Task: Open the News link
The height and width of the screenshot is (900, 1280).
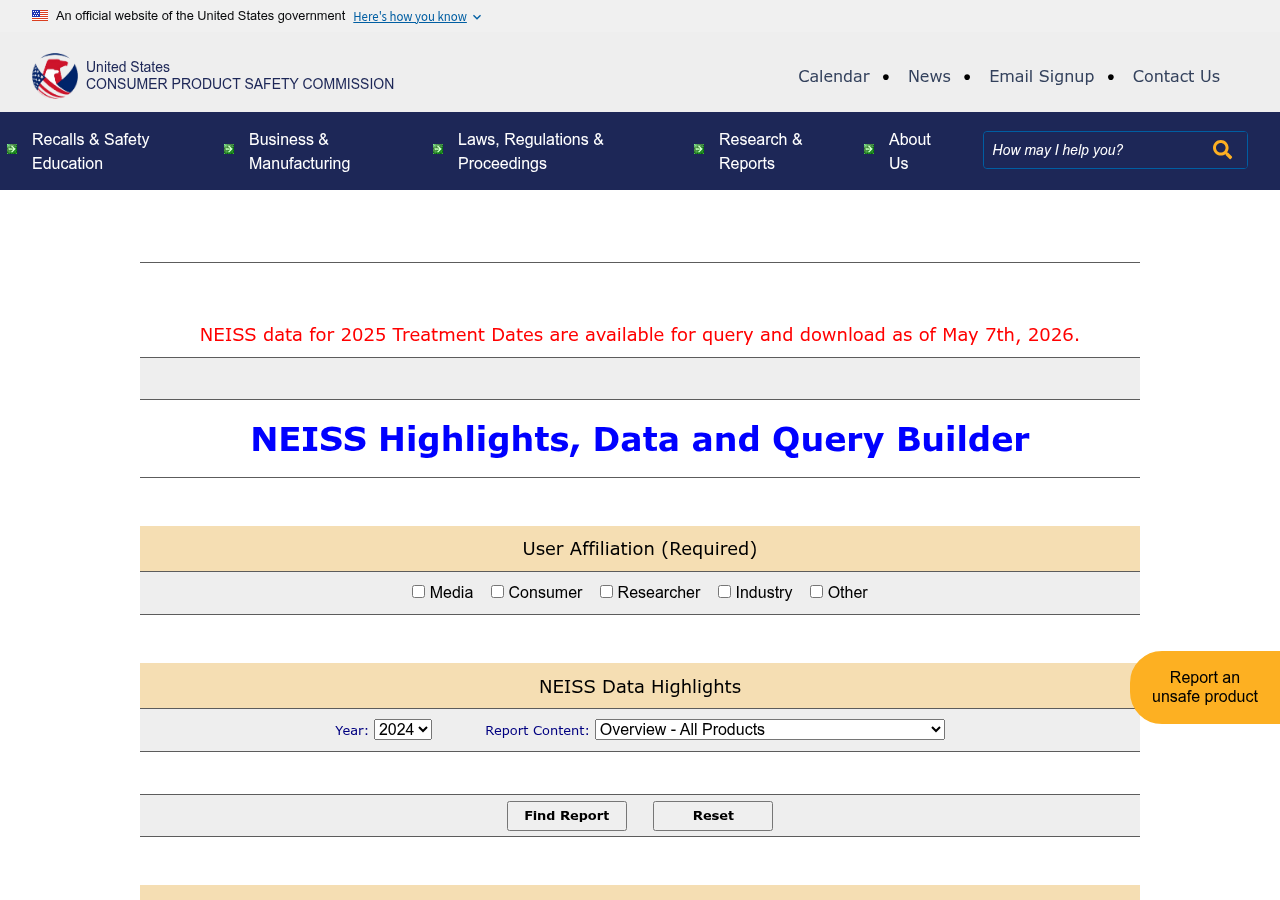Action: [929, 76]
